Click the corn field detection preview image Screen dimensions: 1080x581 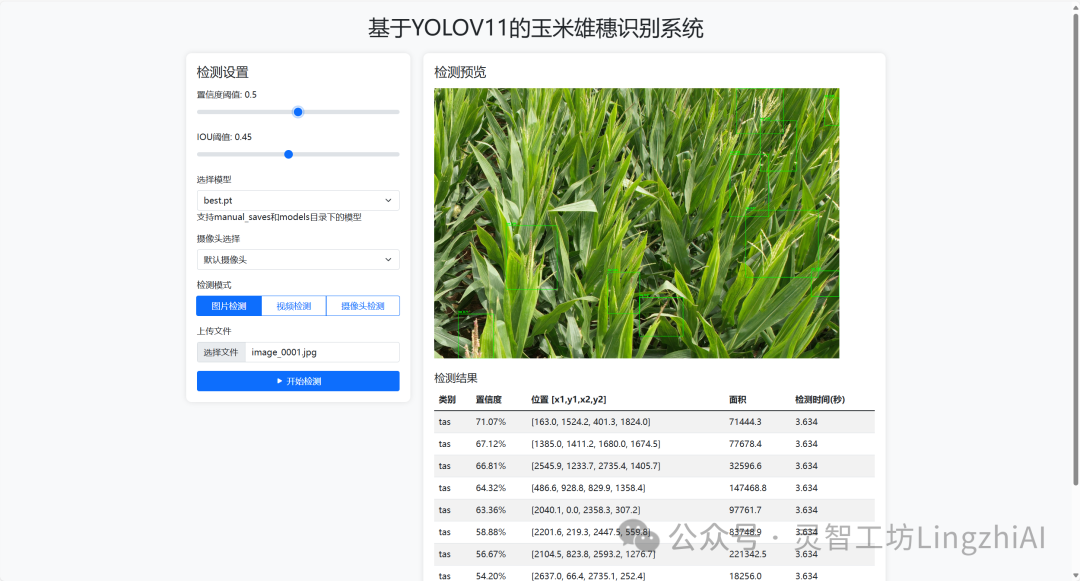[636, 223]
